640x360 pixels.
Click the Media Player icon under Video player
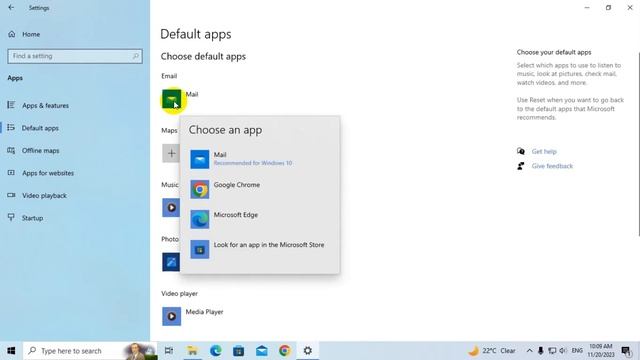(171, 316)
